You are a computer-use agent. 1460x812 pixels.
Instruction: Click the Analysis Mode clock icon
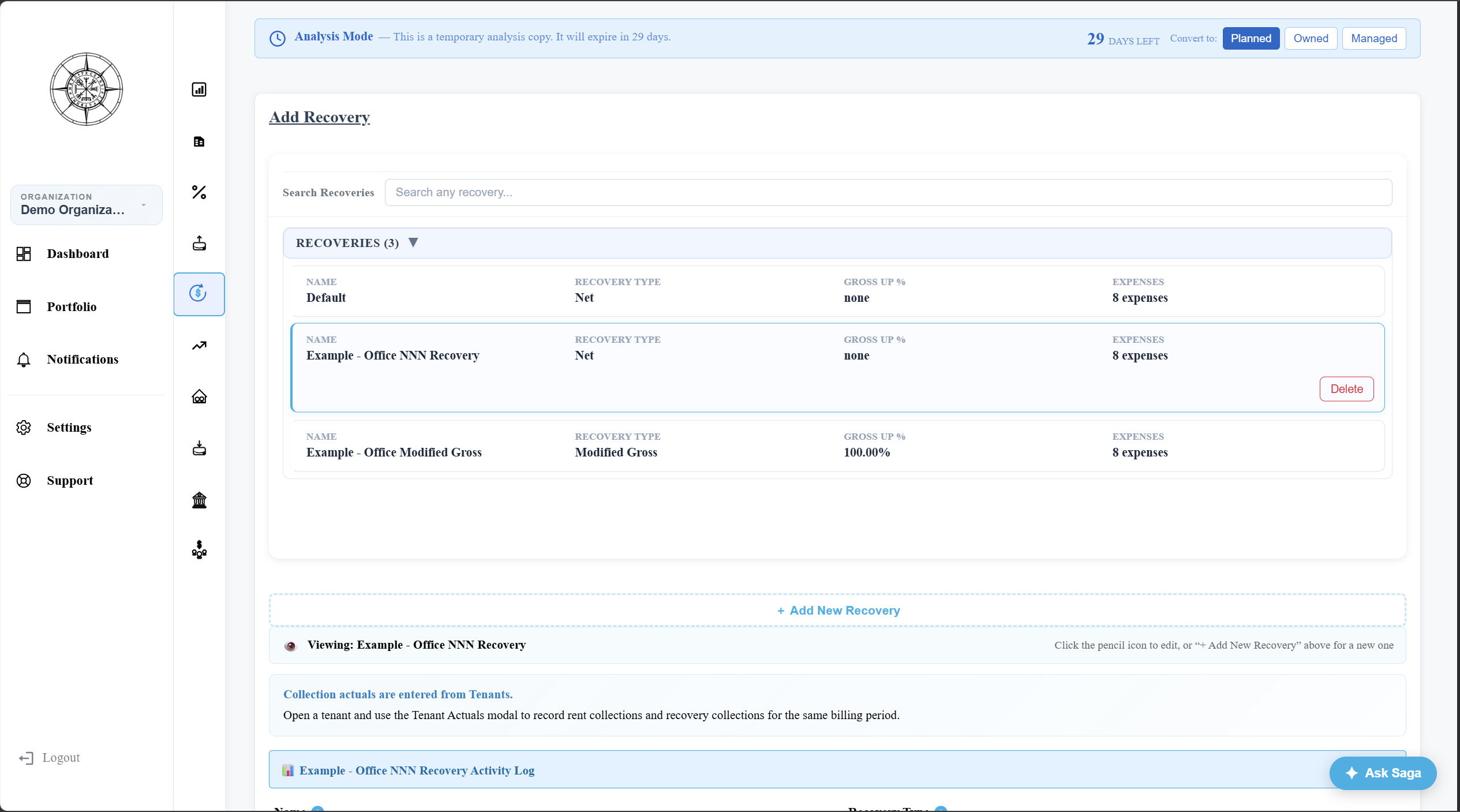coord(278,39)
